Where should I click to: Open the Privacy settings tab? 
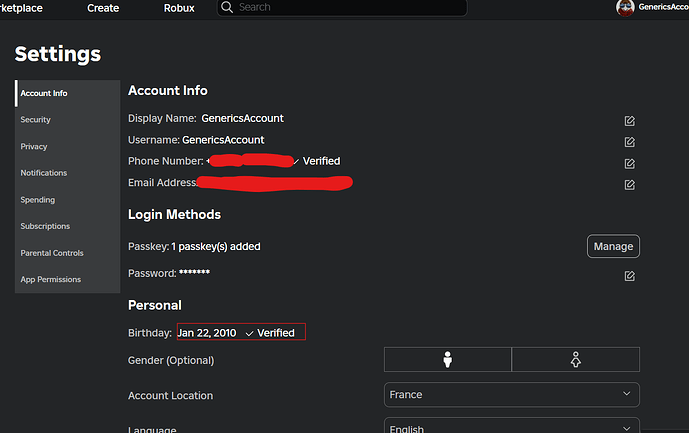point(34,146)
